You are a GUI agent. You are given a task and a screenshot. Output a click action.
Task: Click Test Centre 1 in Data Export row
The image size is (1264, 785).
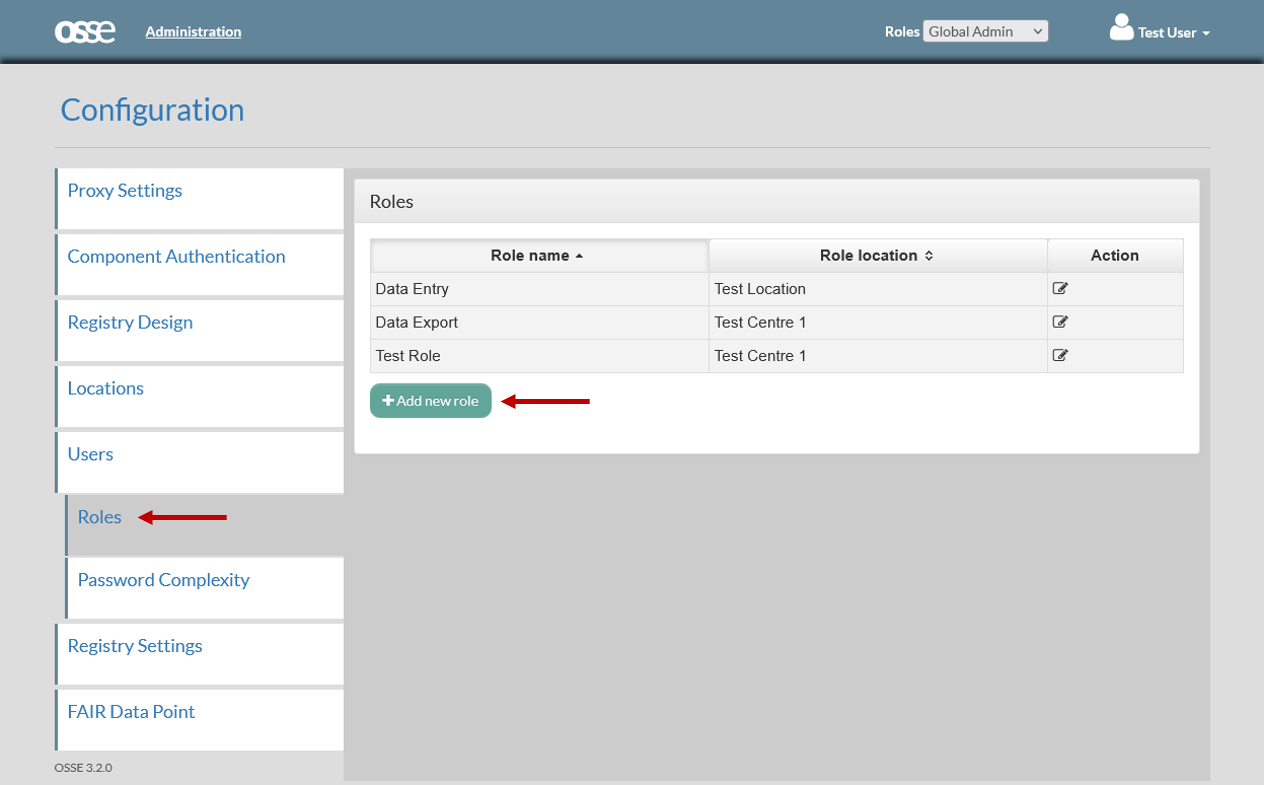tap(878, 322)
